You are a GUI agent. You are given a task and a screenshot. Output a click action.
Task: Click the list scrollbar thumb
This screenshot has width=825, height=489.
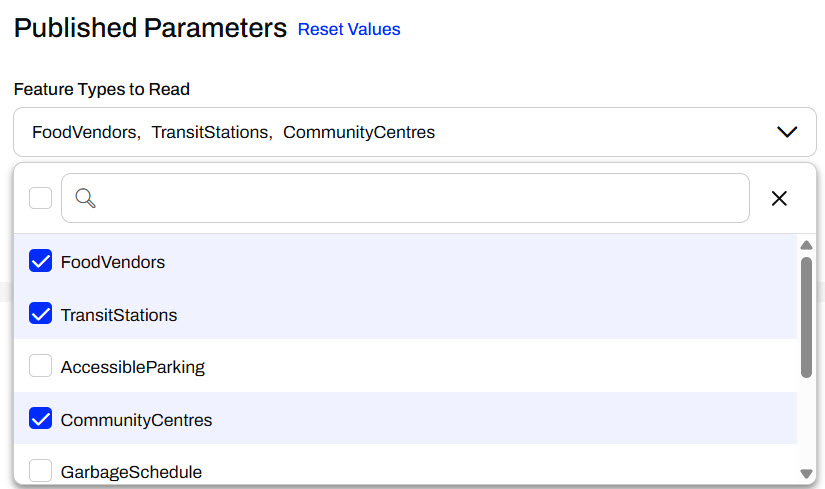coord(806,316)
